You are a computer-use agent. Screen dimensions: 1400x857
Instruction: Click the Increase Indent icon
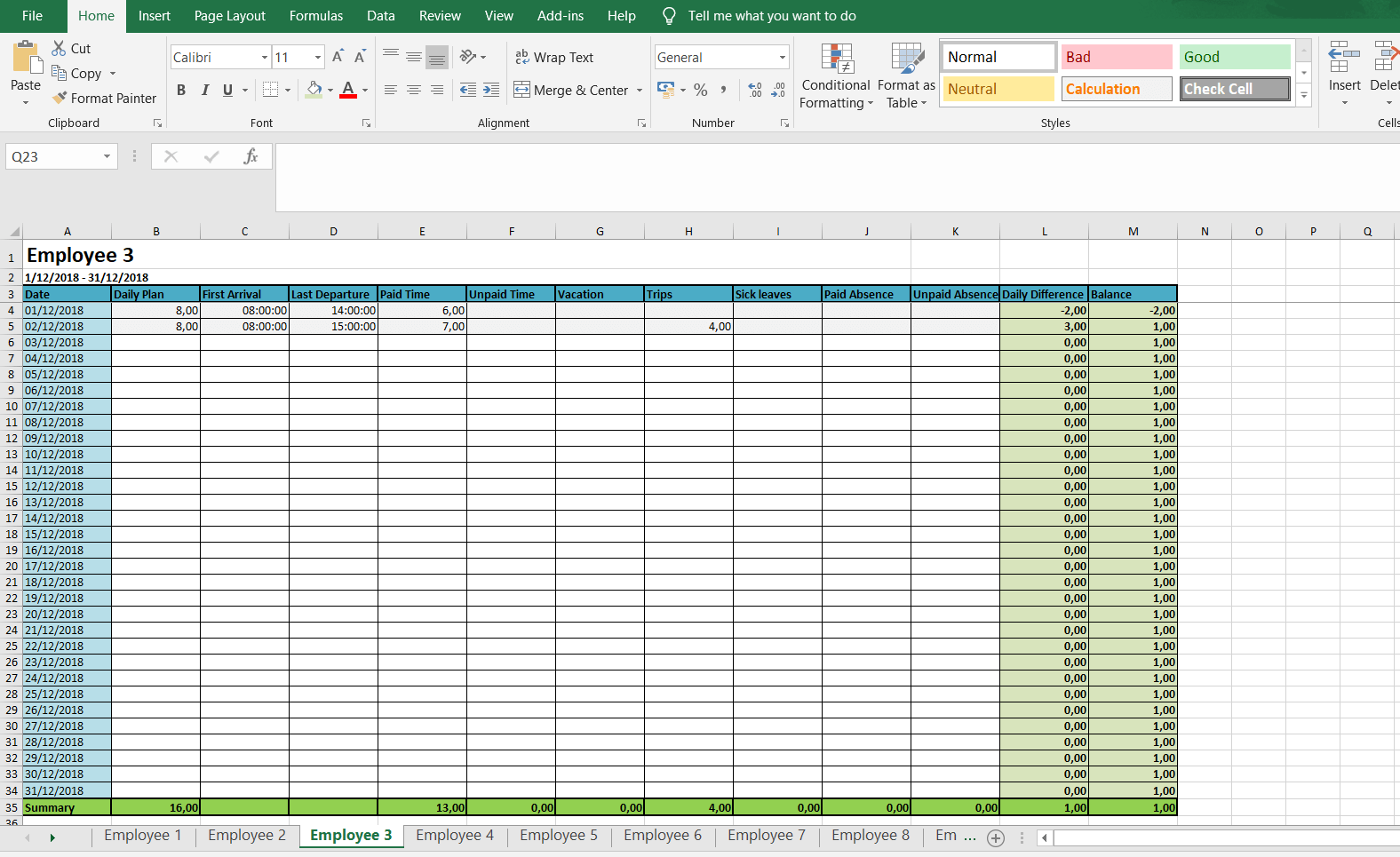[491, 90]
